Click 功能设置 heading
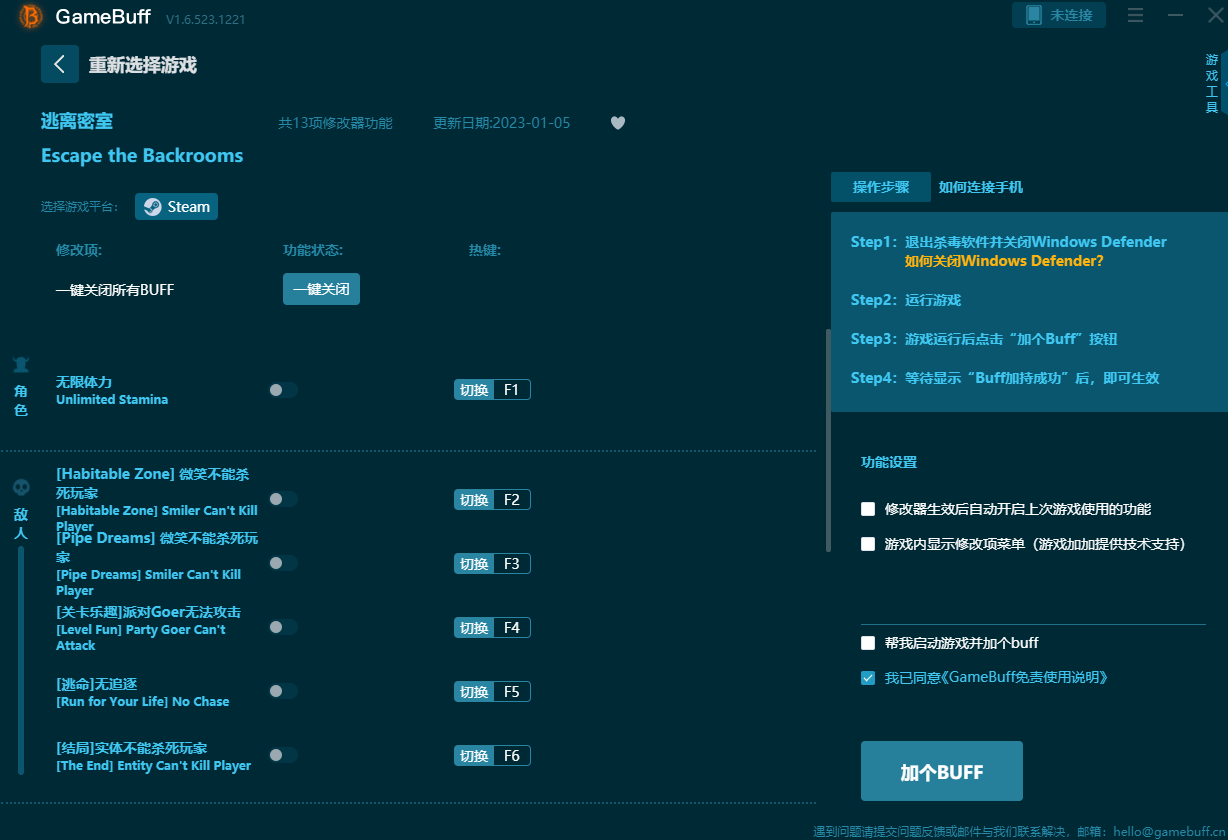The image size is (1228, 840). coord(889,462)
